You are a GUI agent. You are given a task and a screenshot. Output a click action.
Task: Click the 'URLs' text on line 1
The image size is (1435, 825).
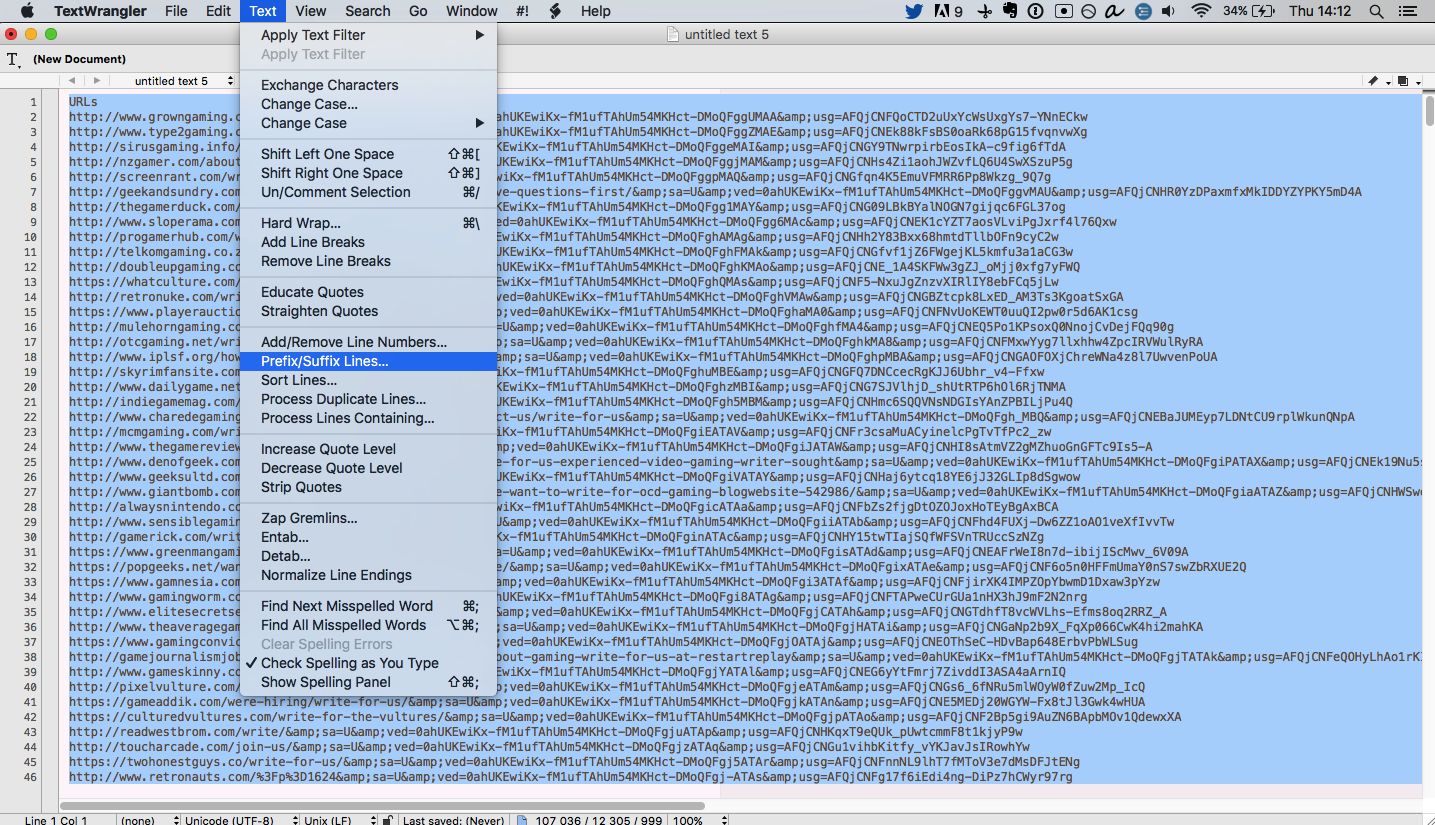pyautogui.click(x=83, y=102)
